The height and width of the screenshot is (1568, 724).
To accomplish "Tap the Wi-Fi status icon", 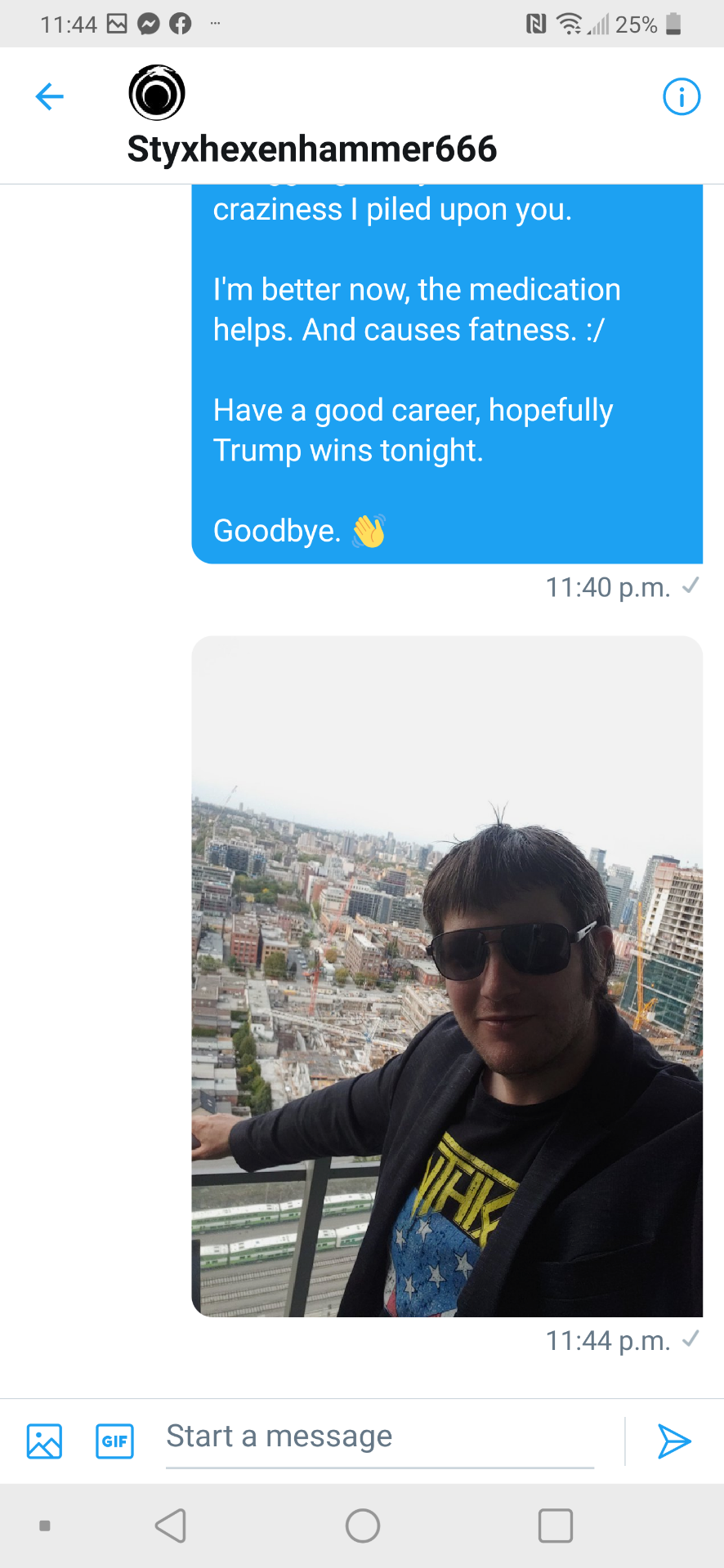I will (x=569, y=24).
